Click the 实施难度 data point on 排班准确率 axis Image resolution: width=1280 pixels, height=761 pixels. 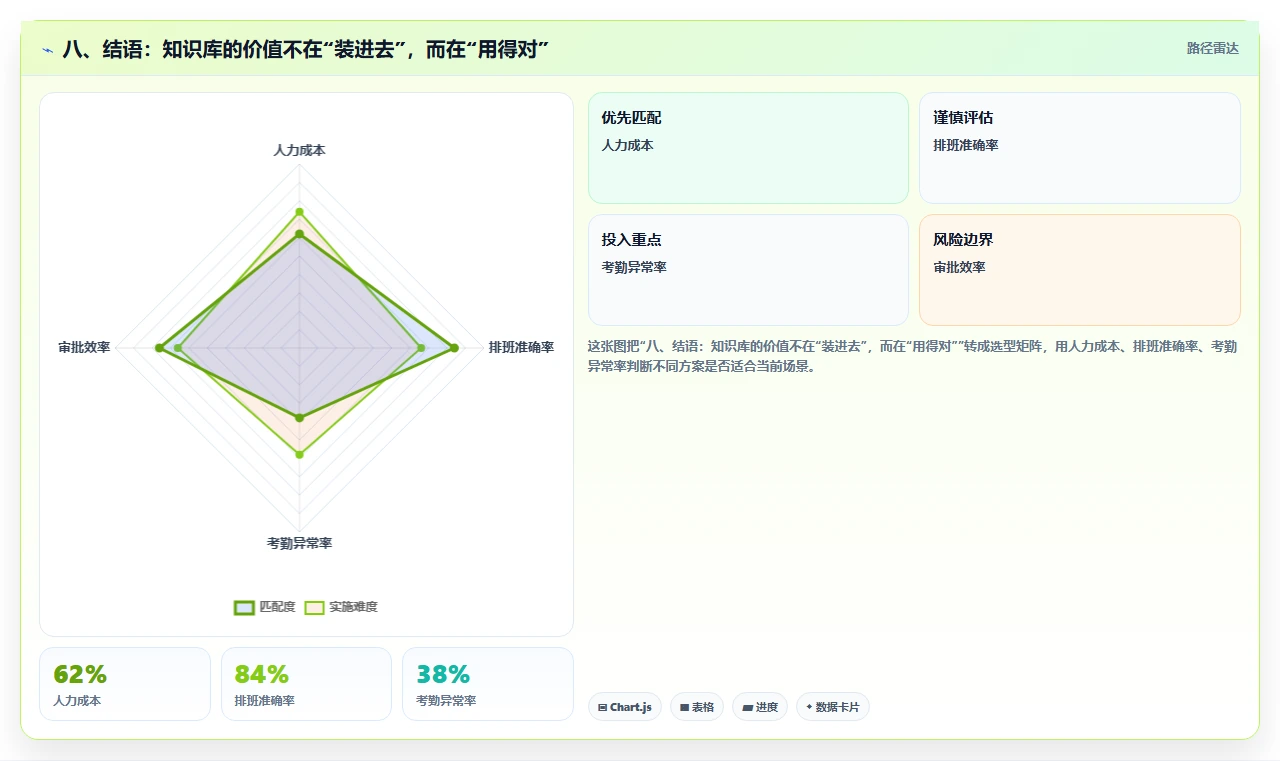coord(421,348)
